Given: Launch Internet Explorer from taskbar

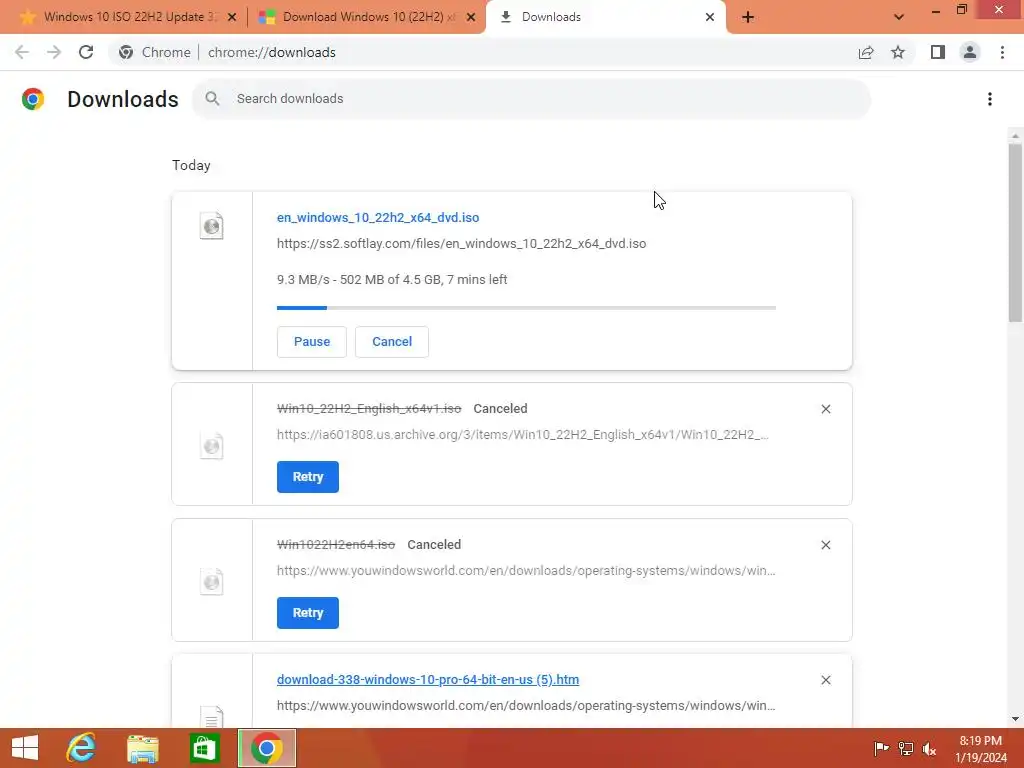Looking at the screenshot, I should [82, 748].
